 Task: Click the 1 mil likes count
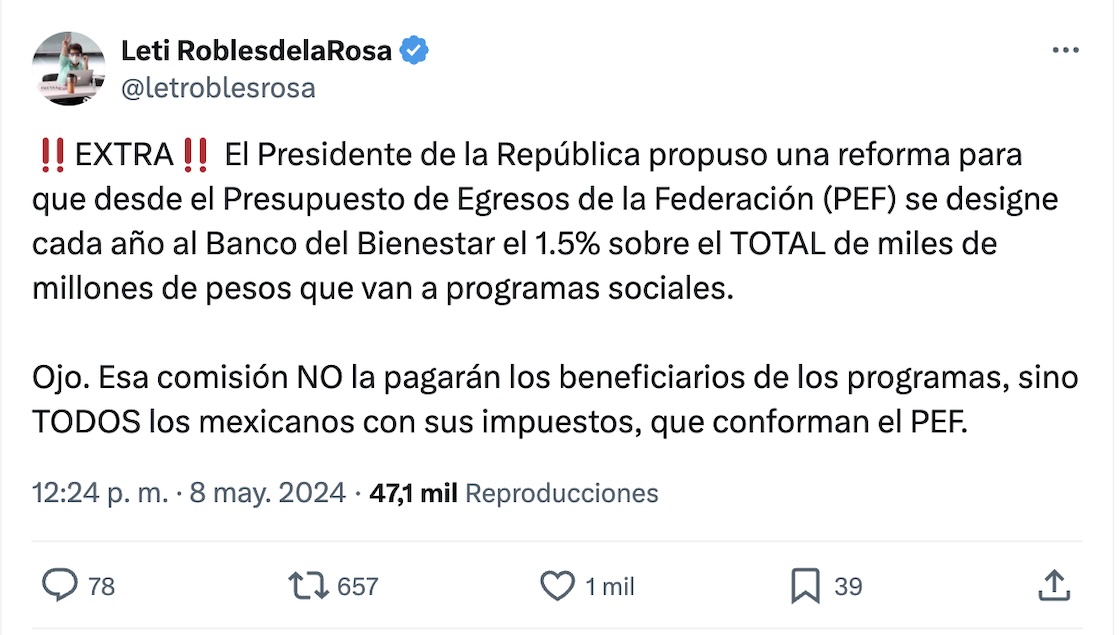coord(610,586)
